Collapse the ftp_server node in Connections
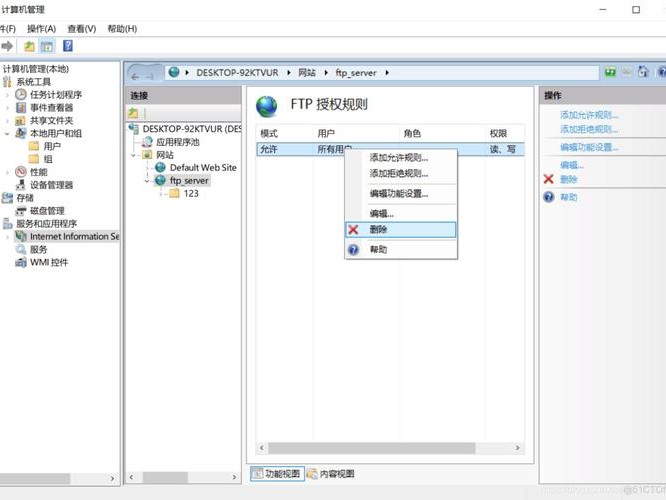This screenshot has width=666, height=500. (x=147, y=181)
